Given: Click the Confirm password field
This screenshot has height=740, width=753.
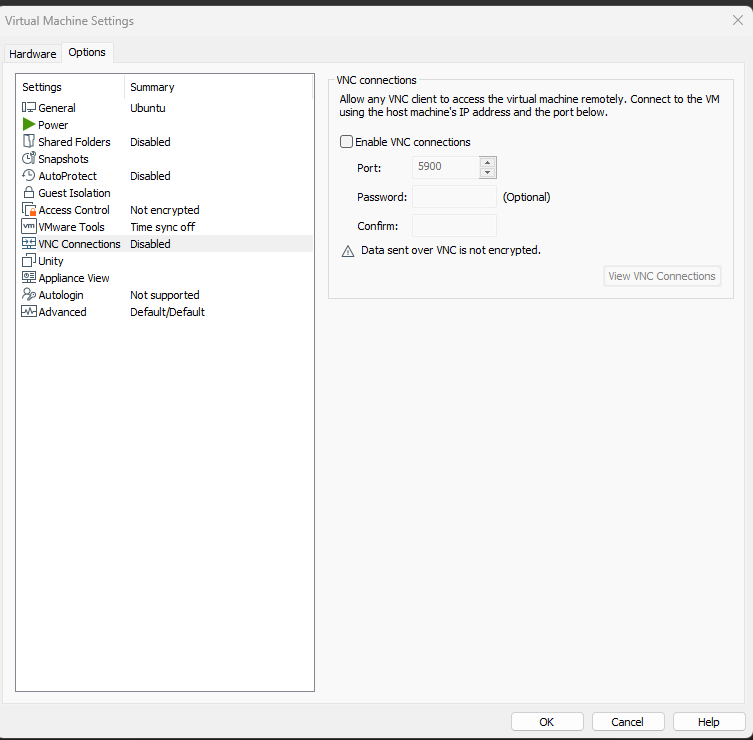Looking at the screenshot, I should click(x=454, y=225).
